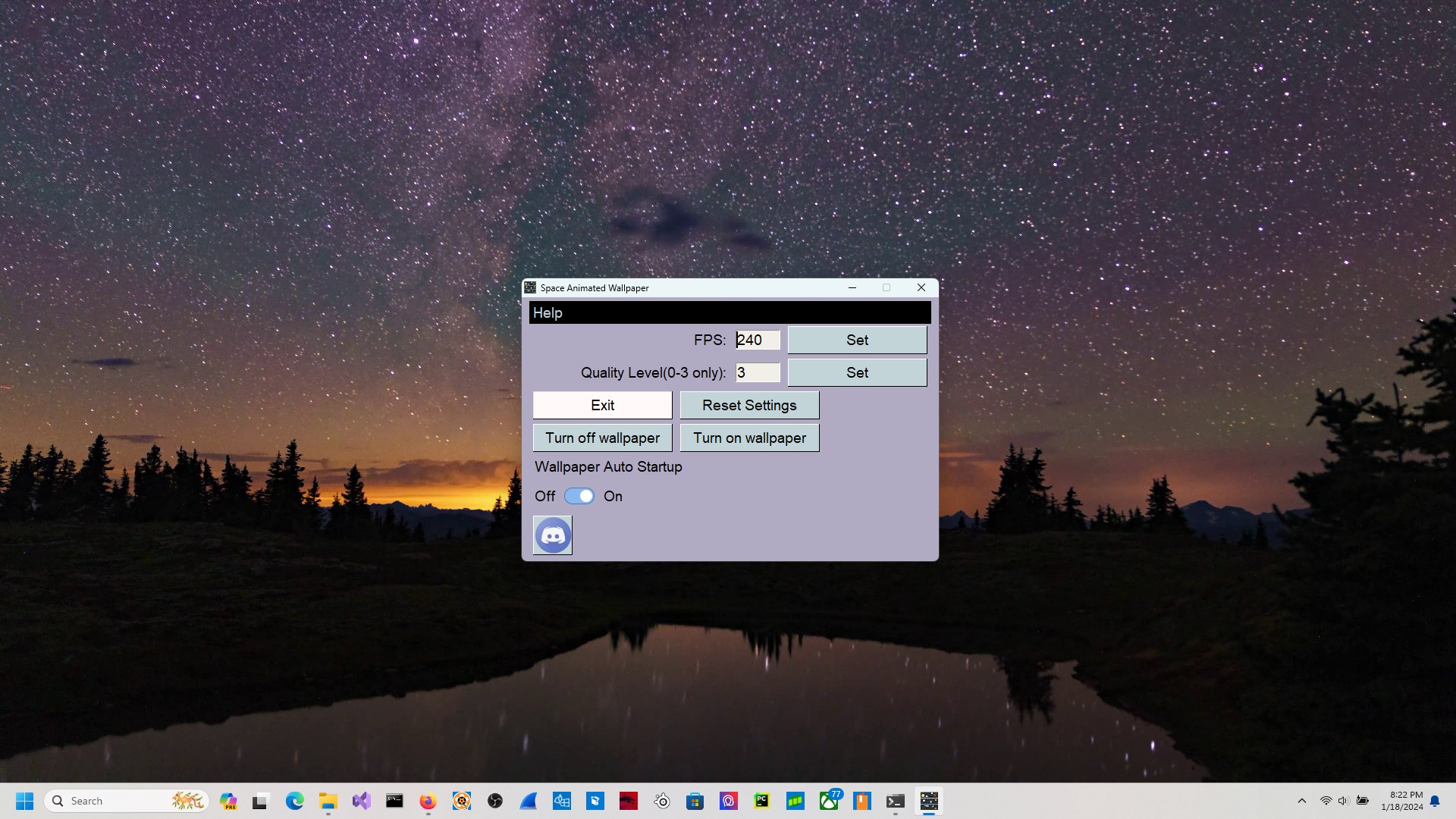Viewport: 1456px width, 819px height.
Task: Open Visual Studio from taskbar
Action: pos(361,801)
